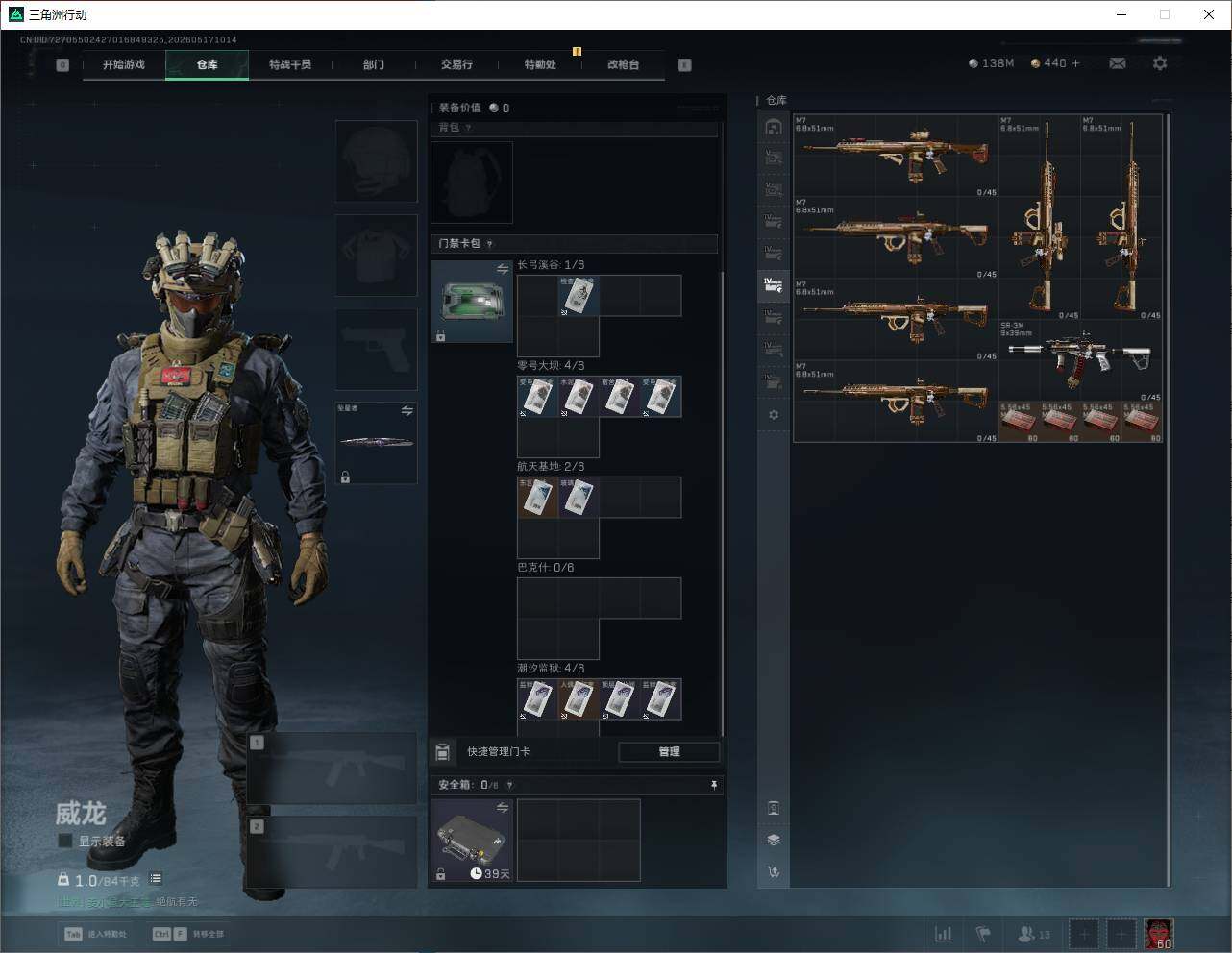1232x953 pixels.
Task: Click the 转移全部 transfer all button
Action: [x=188, y=934]
